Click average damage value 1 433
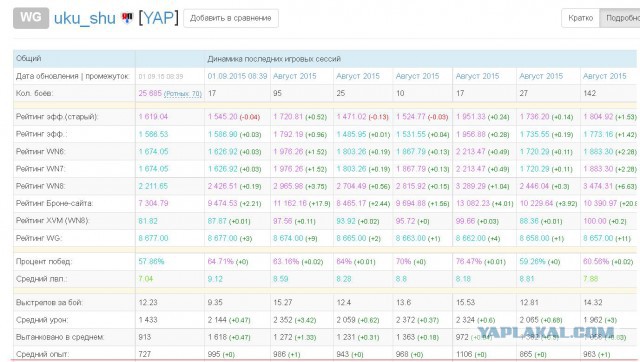640x362 pixels. point(148,320)
